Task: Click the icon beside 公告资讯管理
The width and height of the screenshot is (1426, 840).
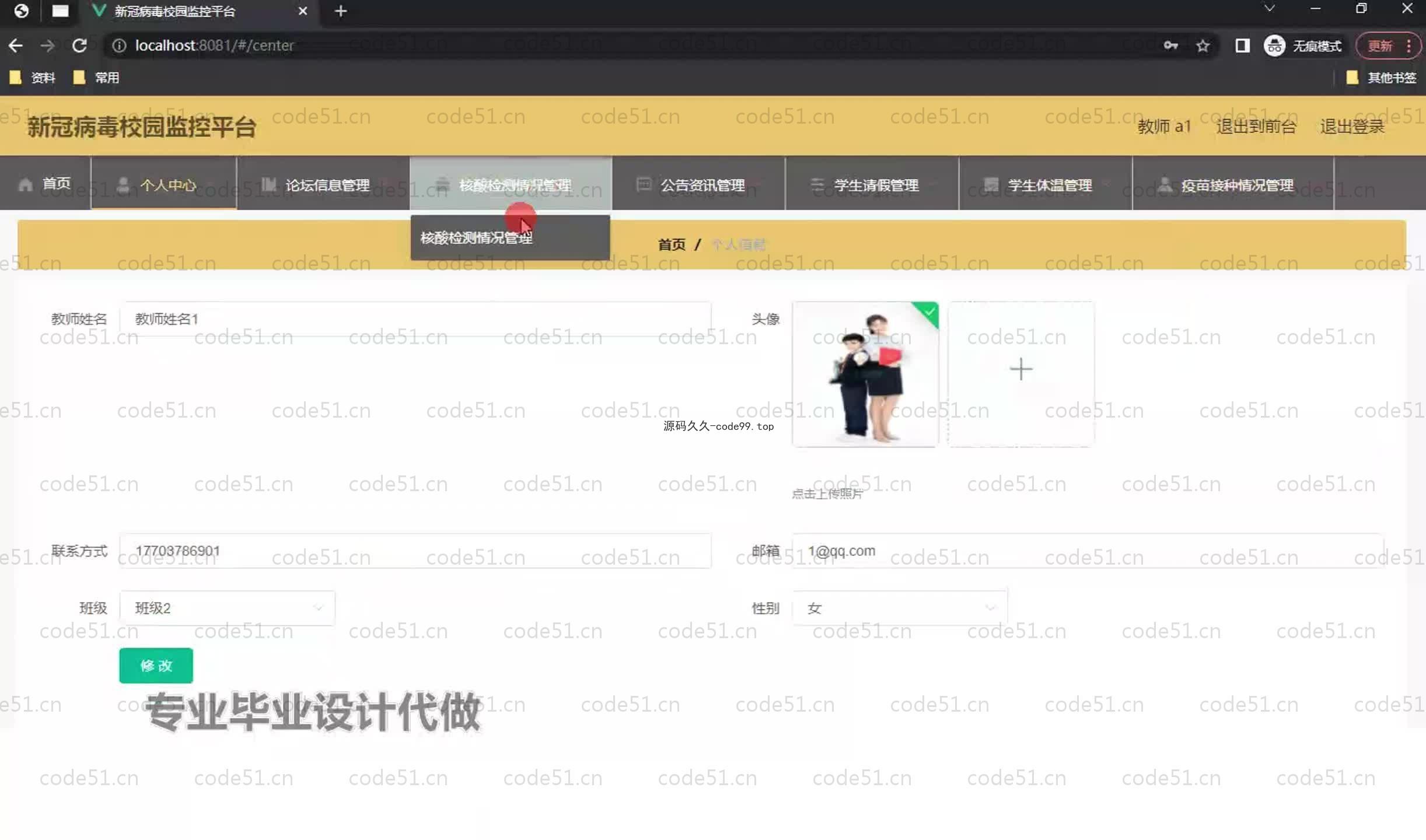Action: click(x=643, y=184)
